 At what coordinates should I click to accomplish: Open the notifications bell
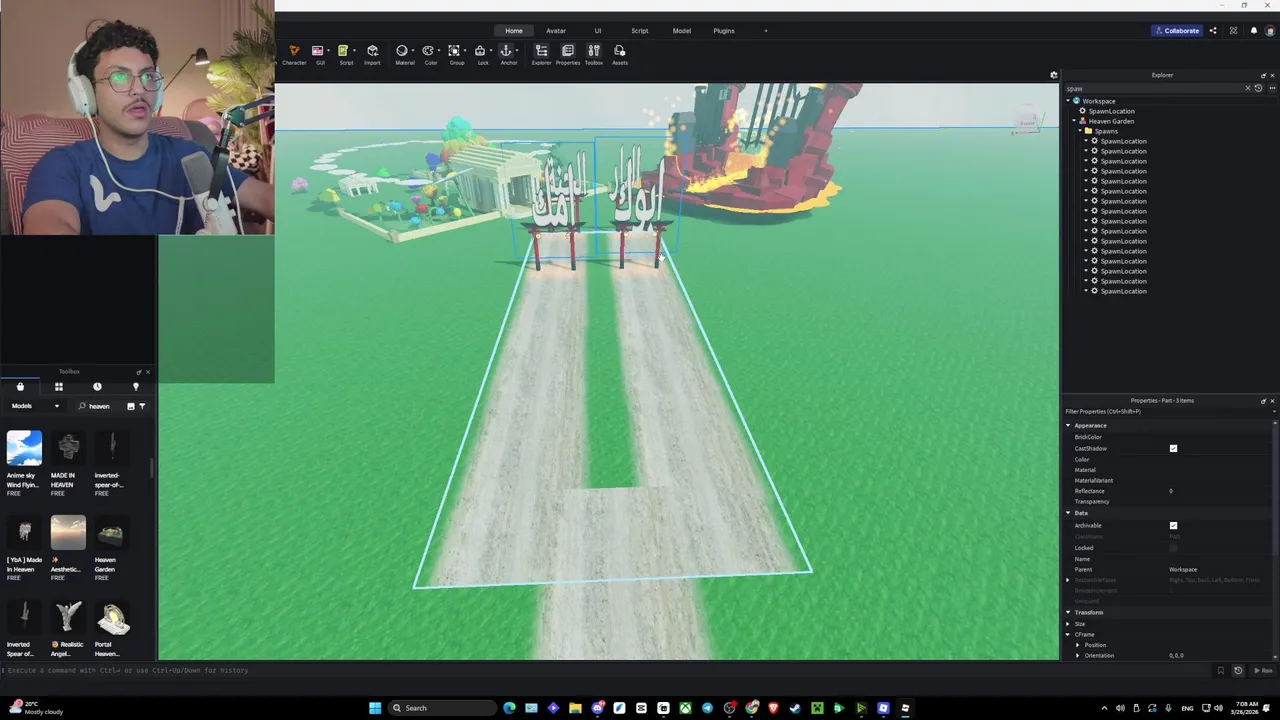[1254, 31]
